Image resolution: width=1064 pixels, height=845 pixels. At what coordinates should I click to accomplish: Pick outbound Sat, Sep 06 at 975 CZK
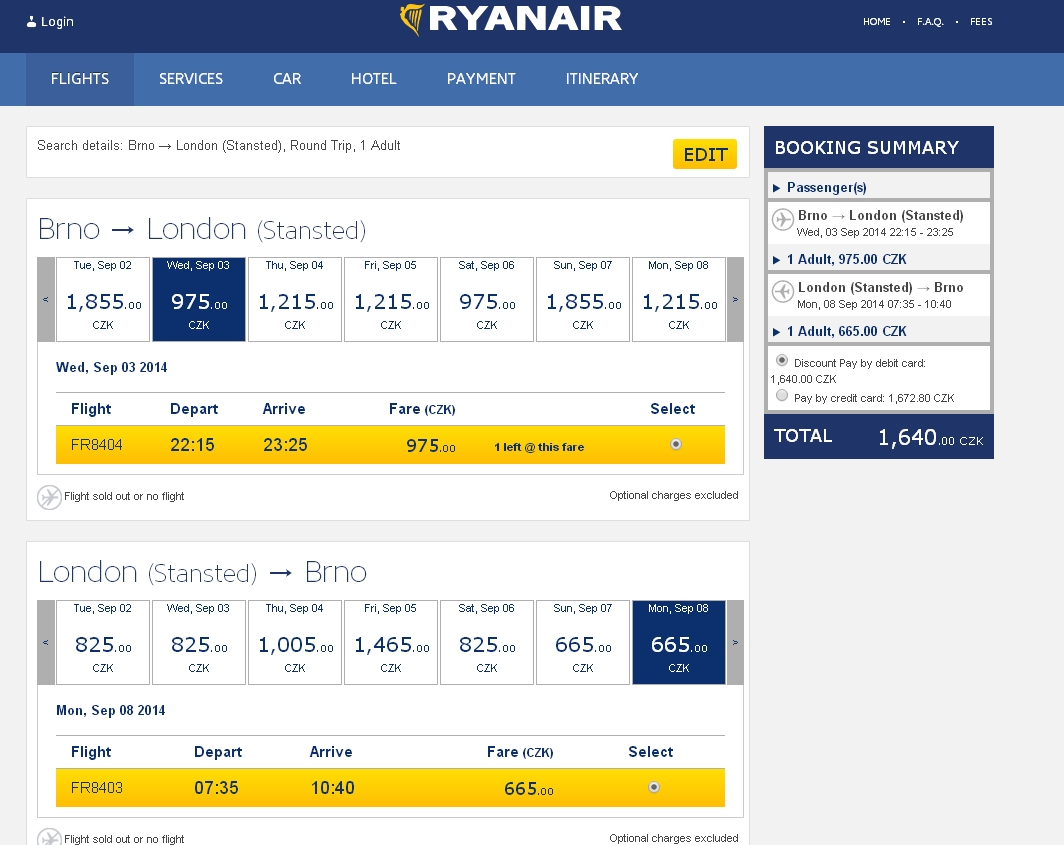pos(487,299)
